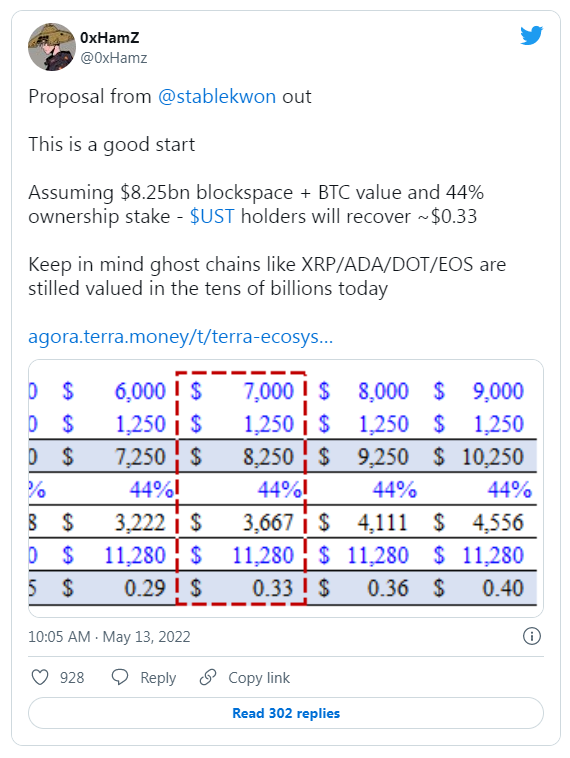Click the 8,250 cell in dashed box
This screenshot has height=758, width=570.
coord(268,457)
